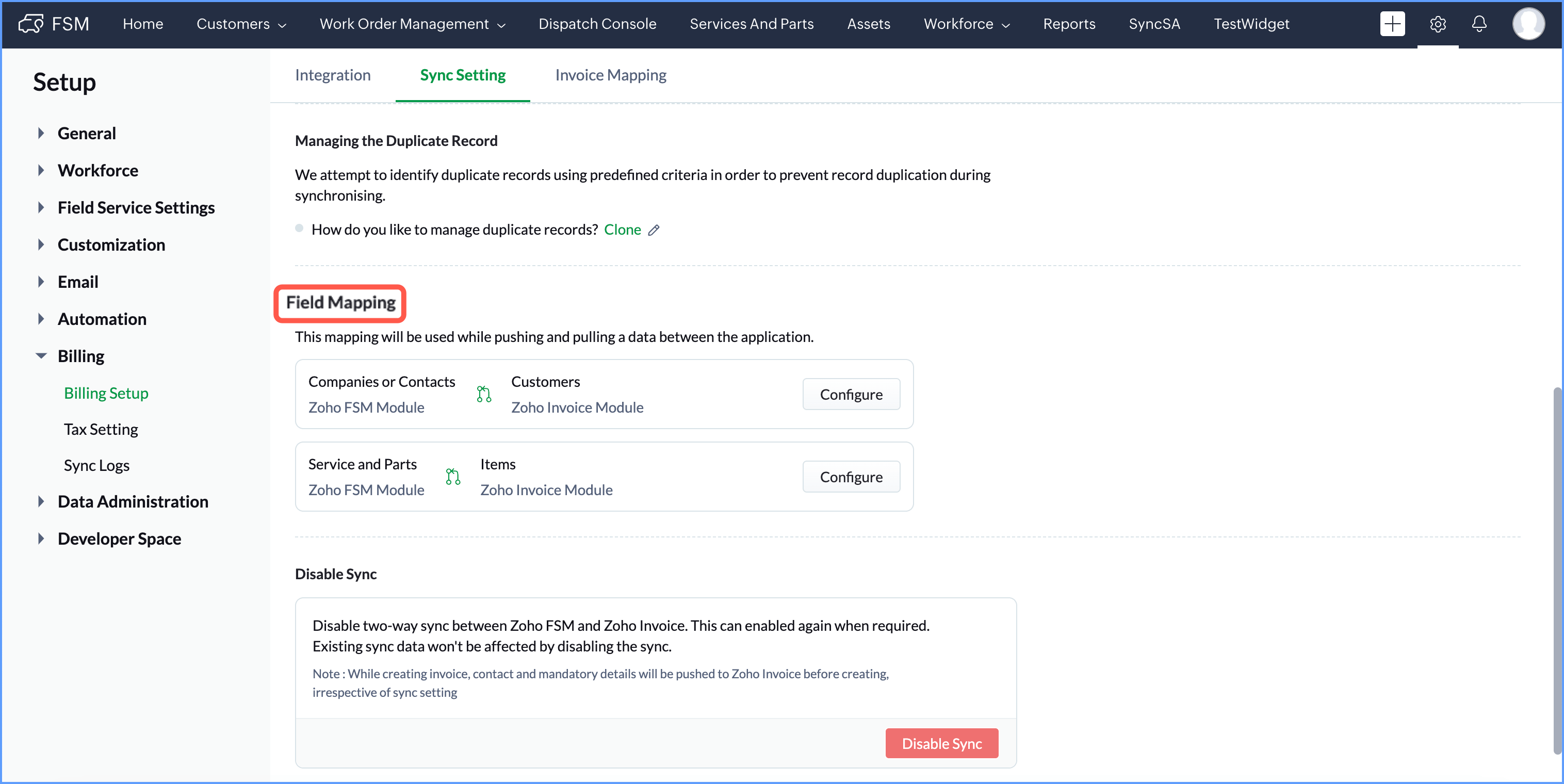The height and width of the screenshot is (784, 1564).
Task: Switch to the Invoice Mapping tab
Action: (x=610, y=75)
